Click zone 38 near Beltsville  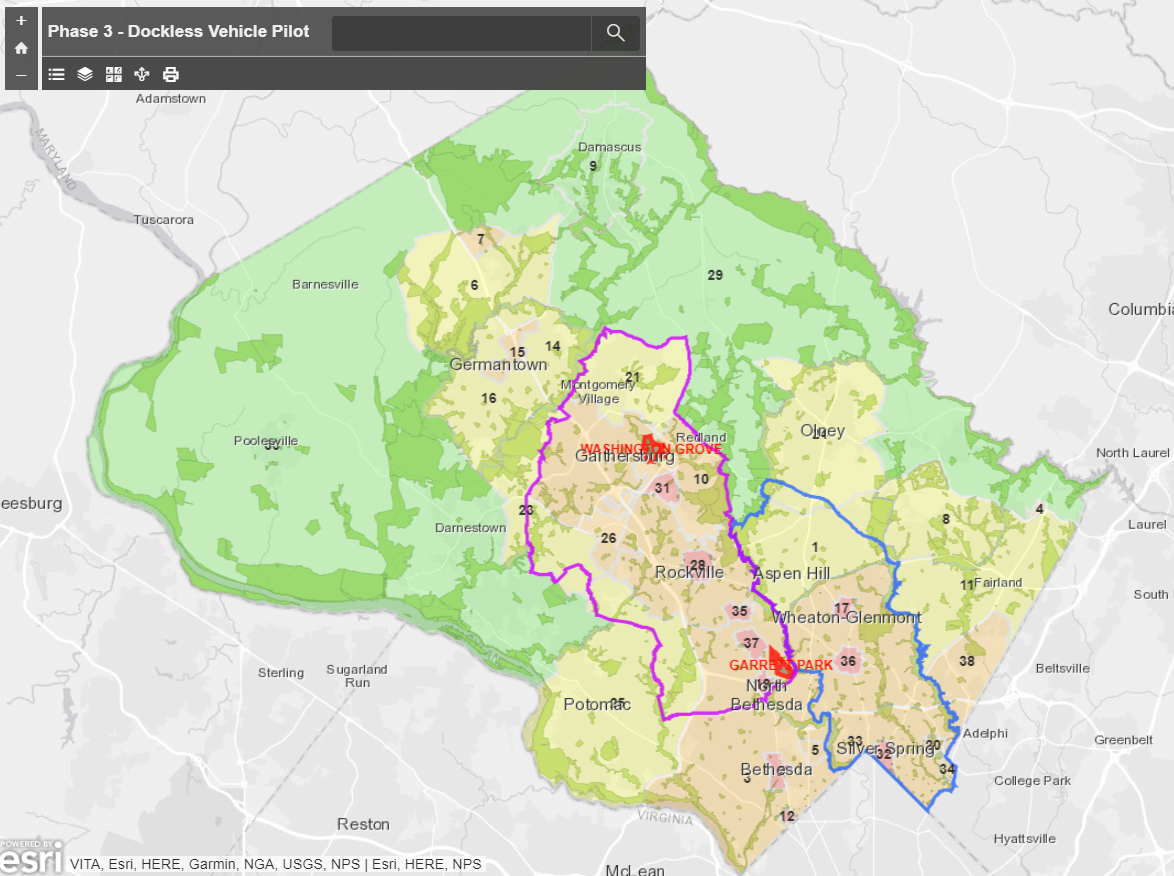click(x=966, y=661)
